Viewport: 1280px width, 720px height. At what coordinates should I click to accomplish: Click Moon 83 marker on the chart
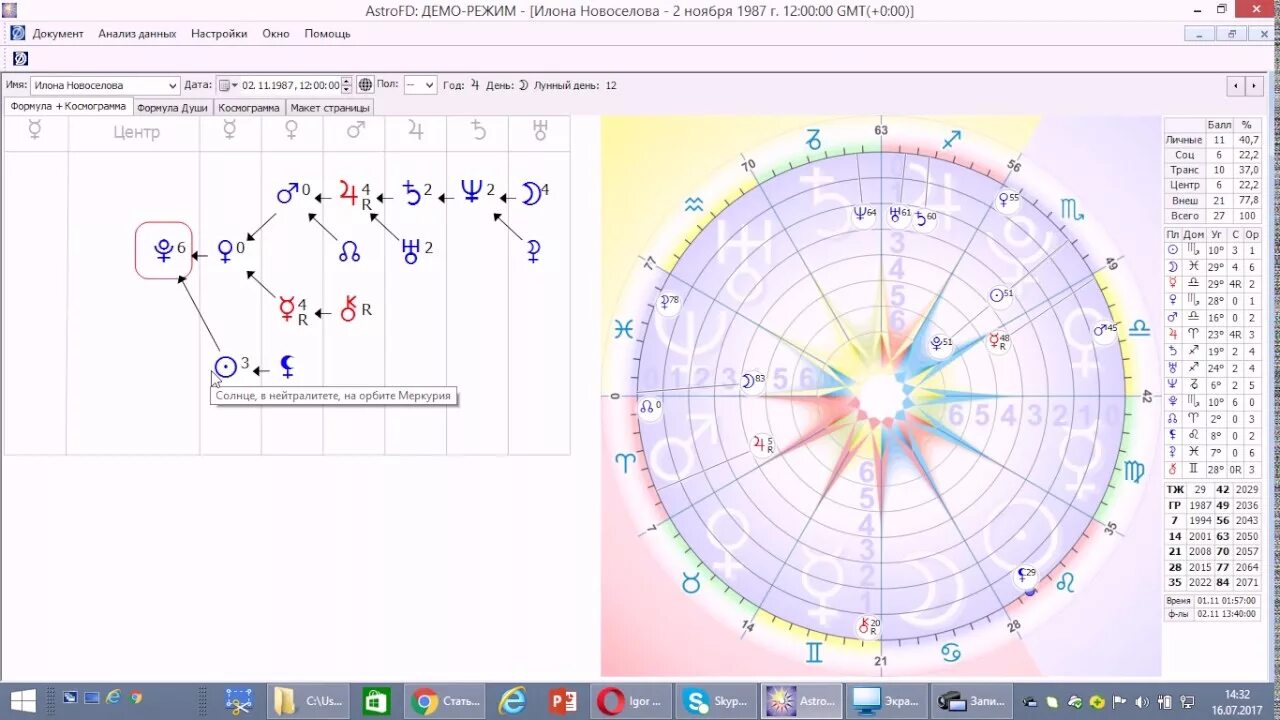(752, 380)
